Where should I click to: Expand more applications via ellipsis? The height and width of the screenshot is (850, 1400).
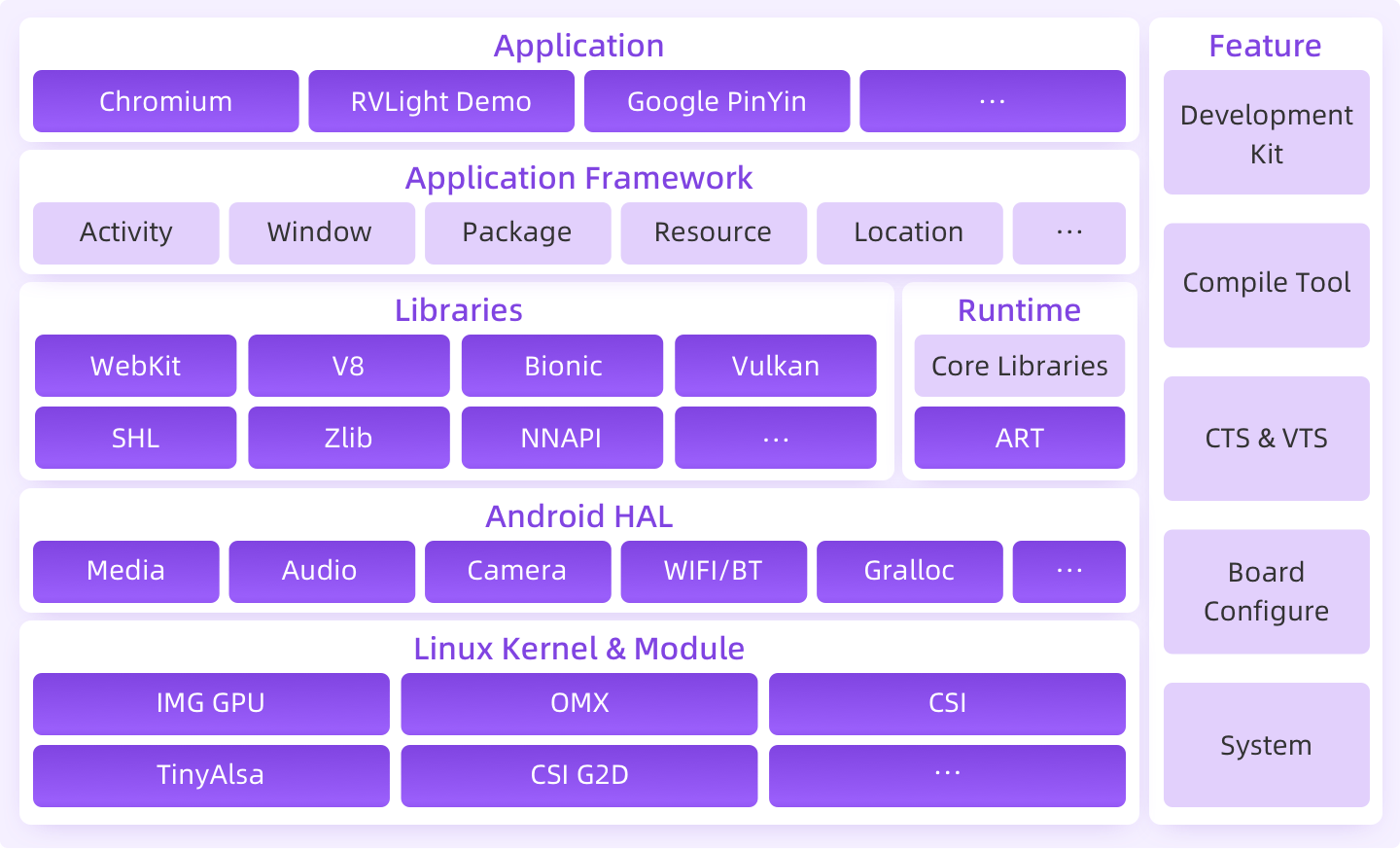(993, 101)
